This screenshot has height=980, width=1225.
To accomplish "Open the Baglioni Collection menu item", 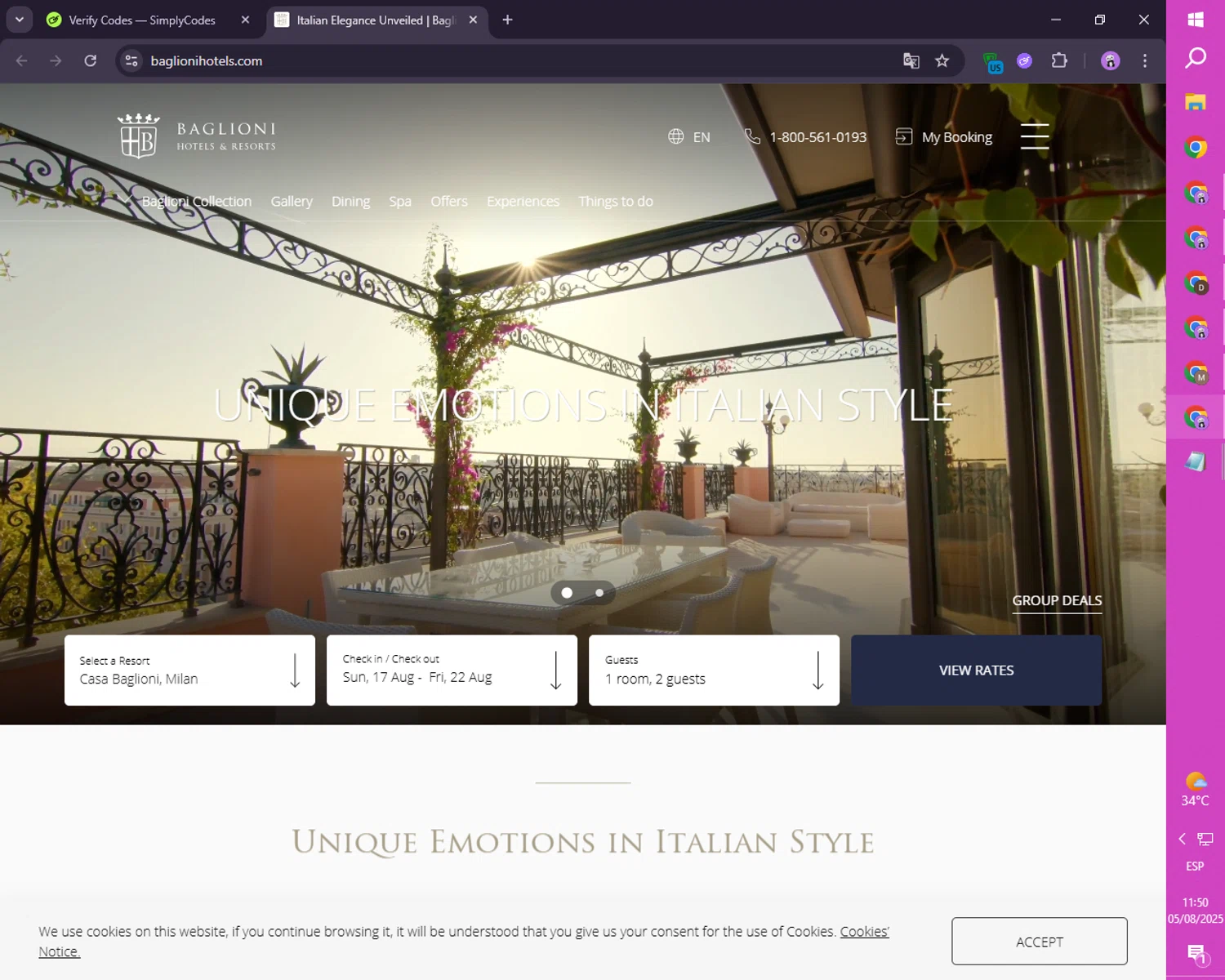I will point(196,201).
